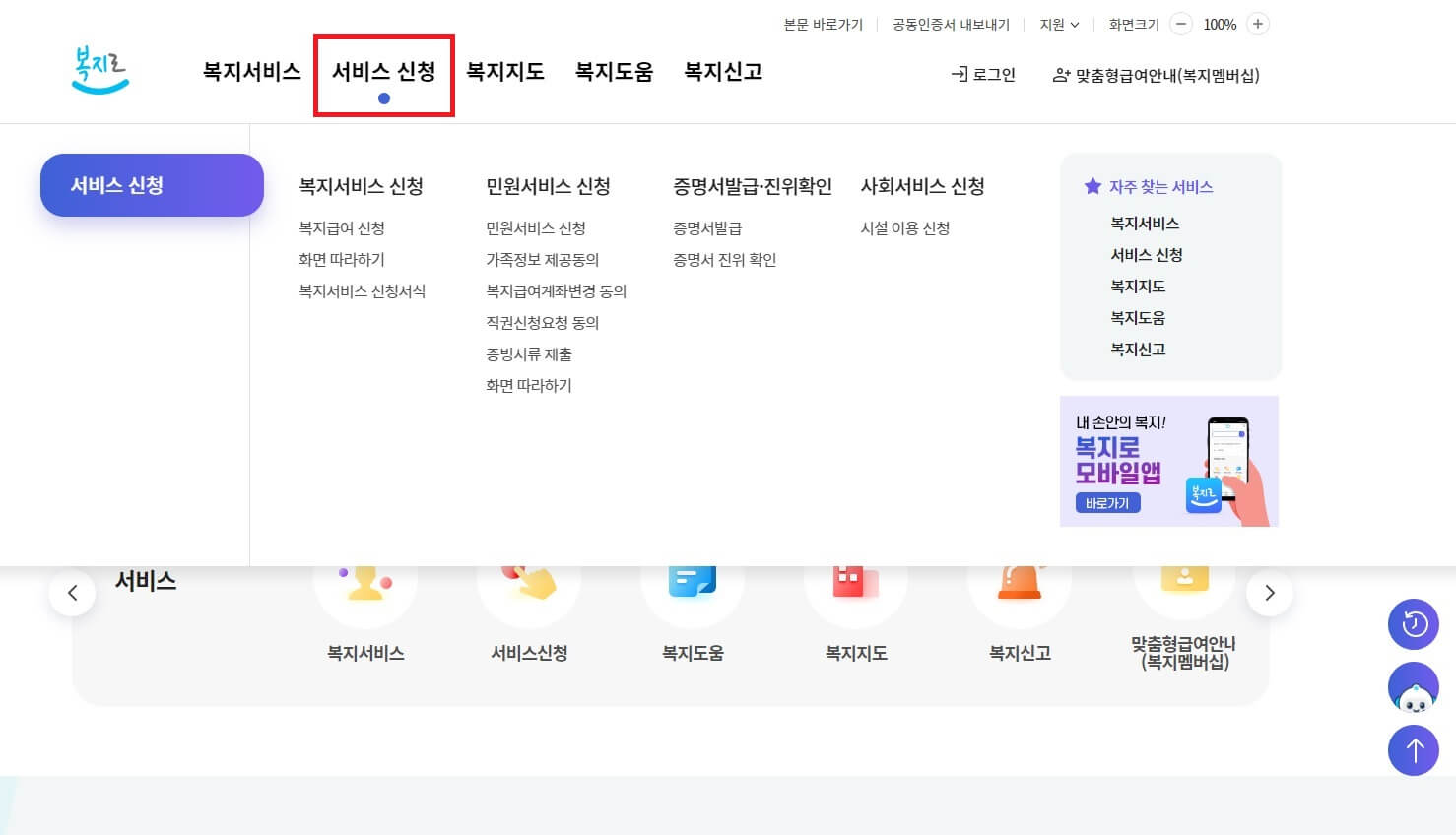Screen dimensions: 1456x835
Task: Open the chatbot character button
Action: tap(1413, 686)
